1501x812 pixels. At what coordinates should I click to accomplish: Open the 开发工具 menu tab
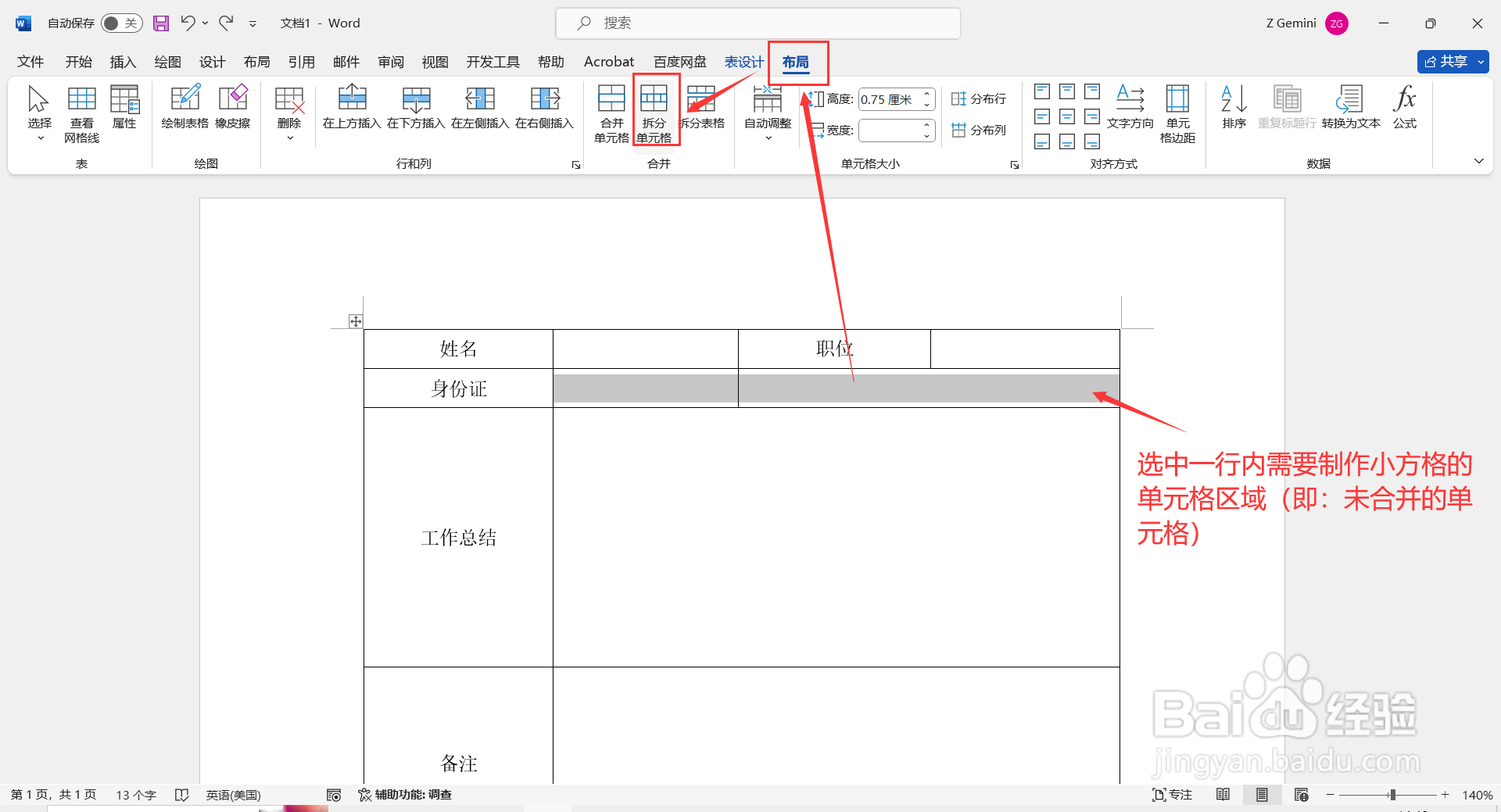tap(493, 61)
